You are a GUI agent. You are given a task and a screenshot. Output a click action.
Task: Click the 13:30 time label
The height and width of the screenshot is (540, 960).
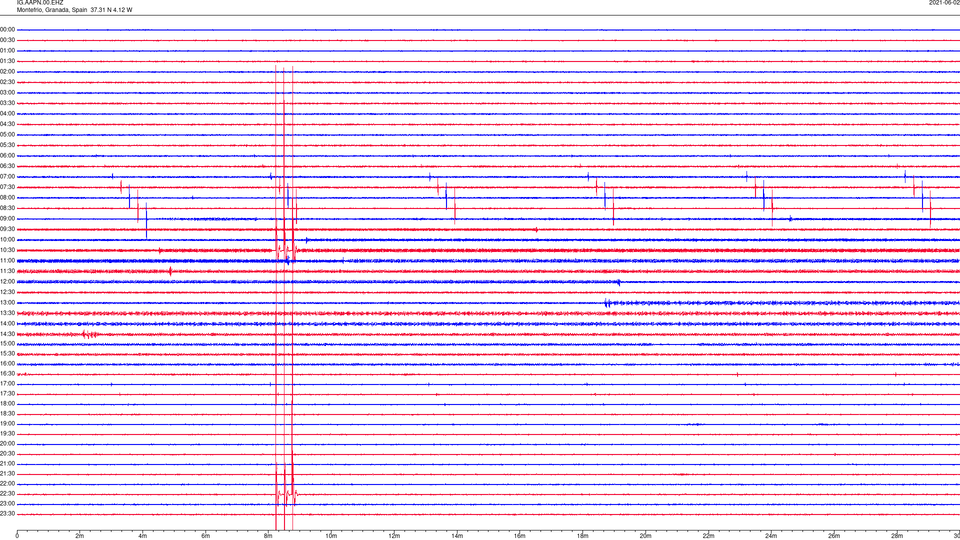pyautogui.click(x=7, y=313)
